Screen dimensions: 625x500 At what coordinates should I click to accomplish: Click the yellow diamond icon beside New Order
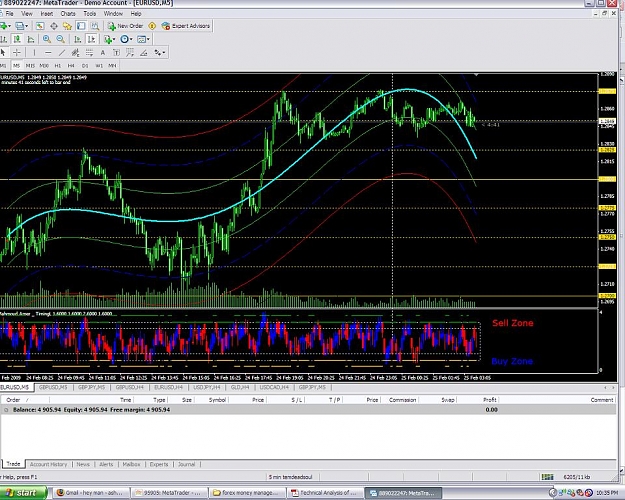pyautogui.click(x=152, y=26)
